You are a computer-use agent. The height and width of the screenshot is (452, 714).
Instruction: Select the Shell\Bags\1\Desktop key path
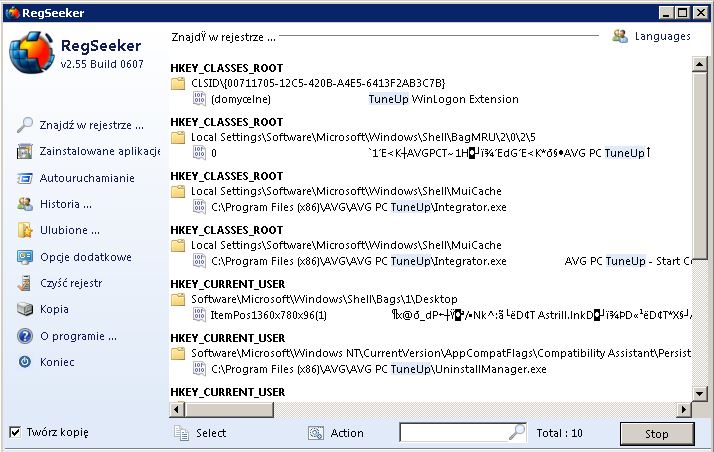[324, 299]
